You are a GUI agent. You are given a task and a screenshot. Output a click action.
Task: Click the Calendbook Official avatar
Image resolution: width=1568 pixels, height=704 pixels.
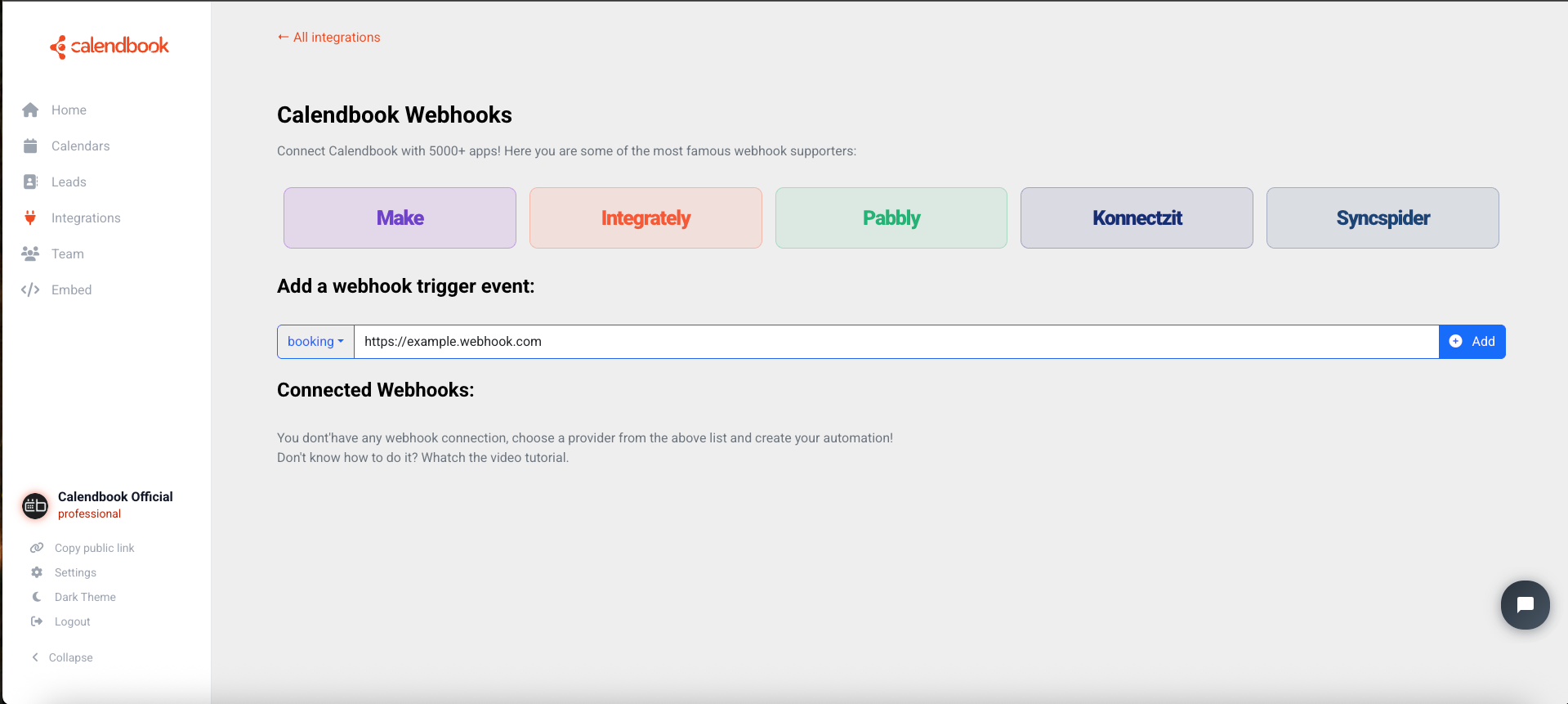click(35, 506)
